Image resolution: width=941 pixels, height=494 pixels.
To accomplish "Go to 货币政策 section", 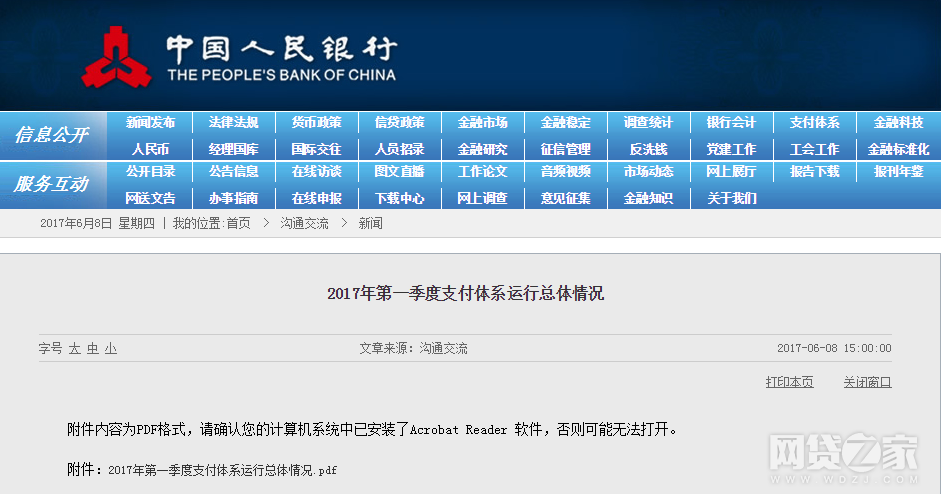I will click(316, 123).
